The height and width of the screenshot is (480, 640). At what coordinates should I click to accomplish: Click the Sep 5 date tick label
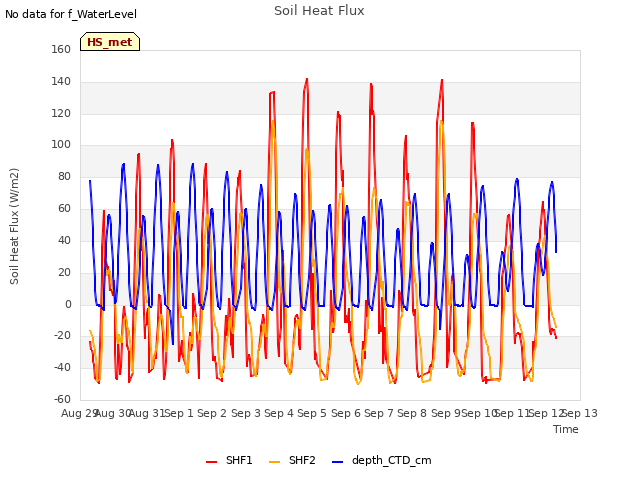[x=312, y=413]
